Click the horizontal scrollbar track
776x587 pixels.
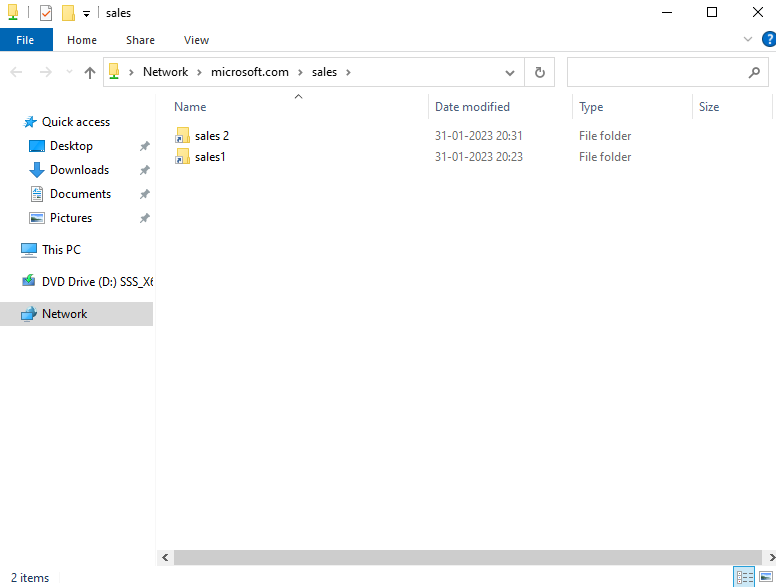click(x=468, y=558)
